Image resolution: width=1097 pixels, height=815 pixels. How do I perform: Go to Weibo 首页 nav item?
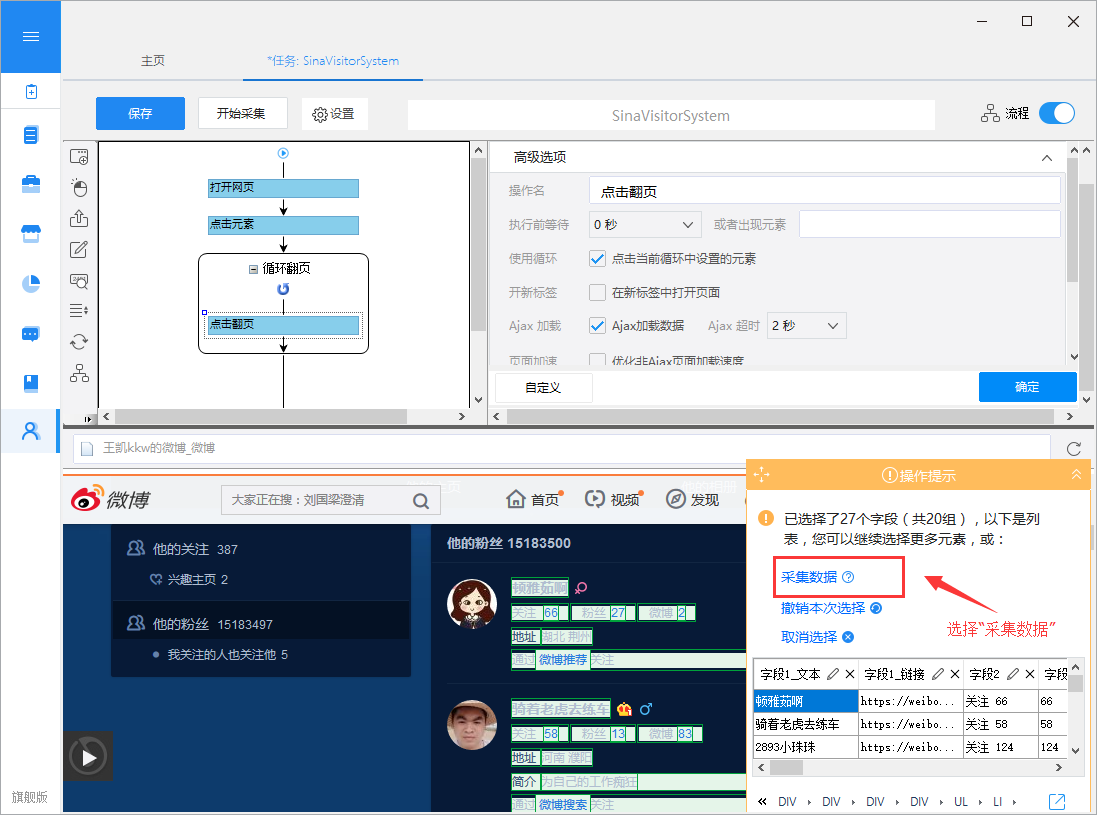535,499
